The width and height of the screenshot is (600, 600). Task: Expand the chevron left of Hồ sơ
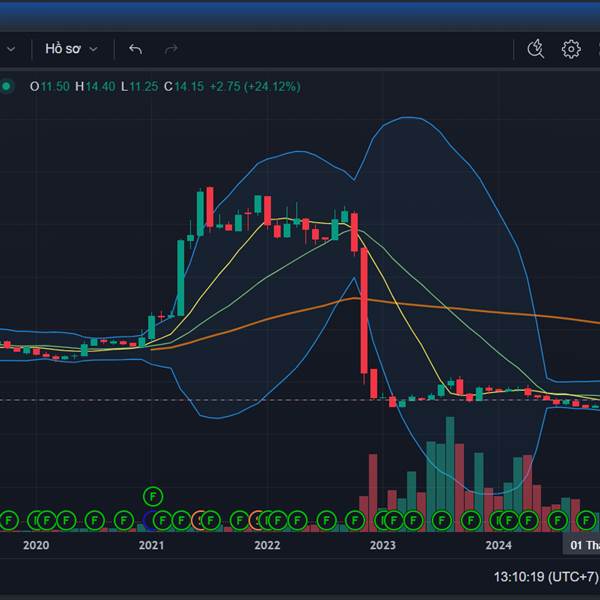click(10, 49)
